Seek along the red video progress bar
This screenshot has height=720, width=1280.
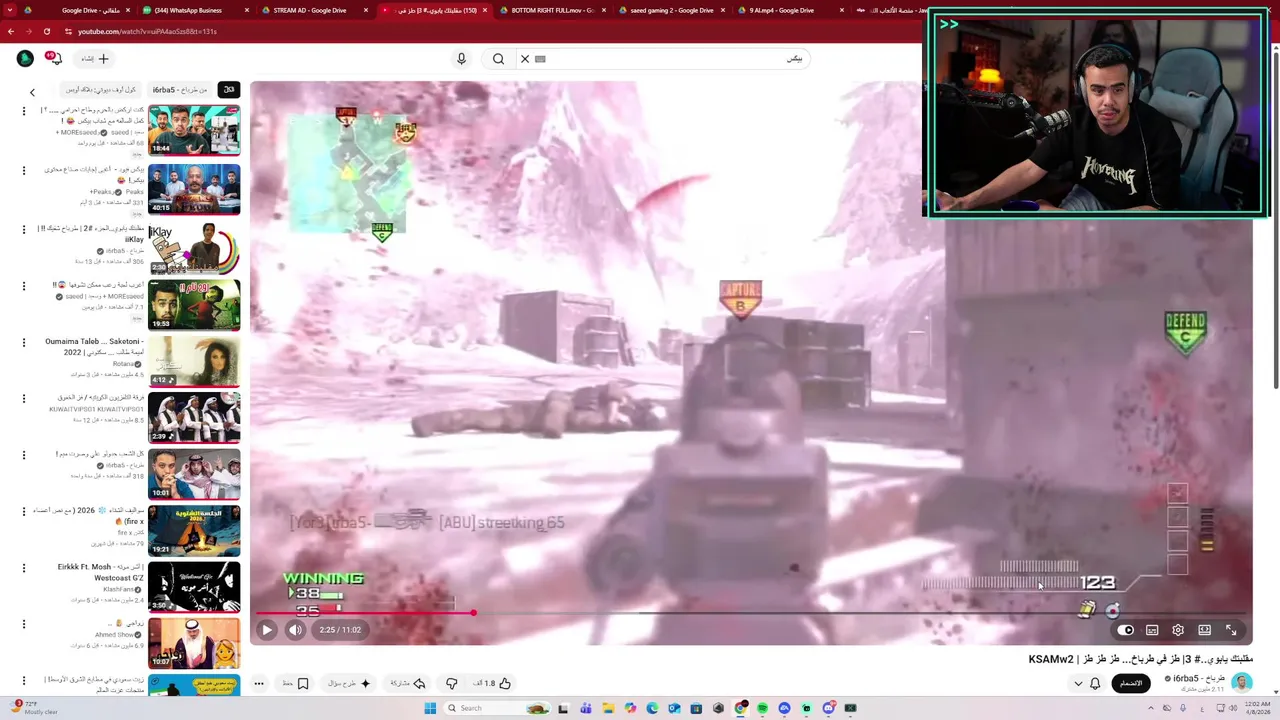tap(750, 613)
